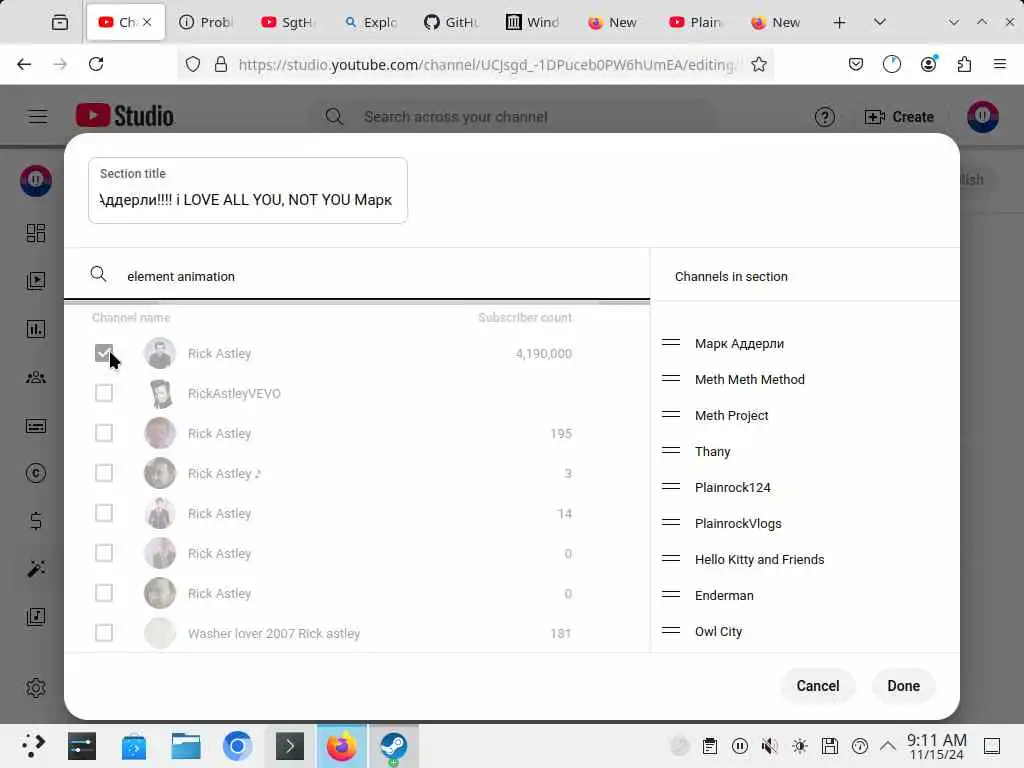Grab the drag handle for Enderman
The image size is (1024, 768).
click(671, 594)
